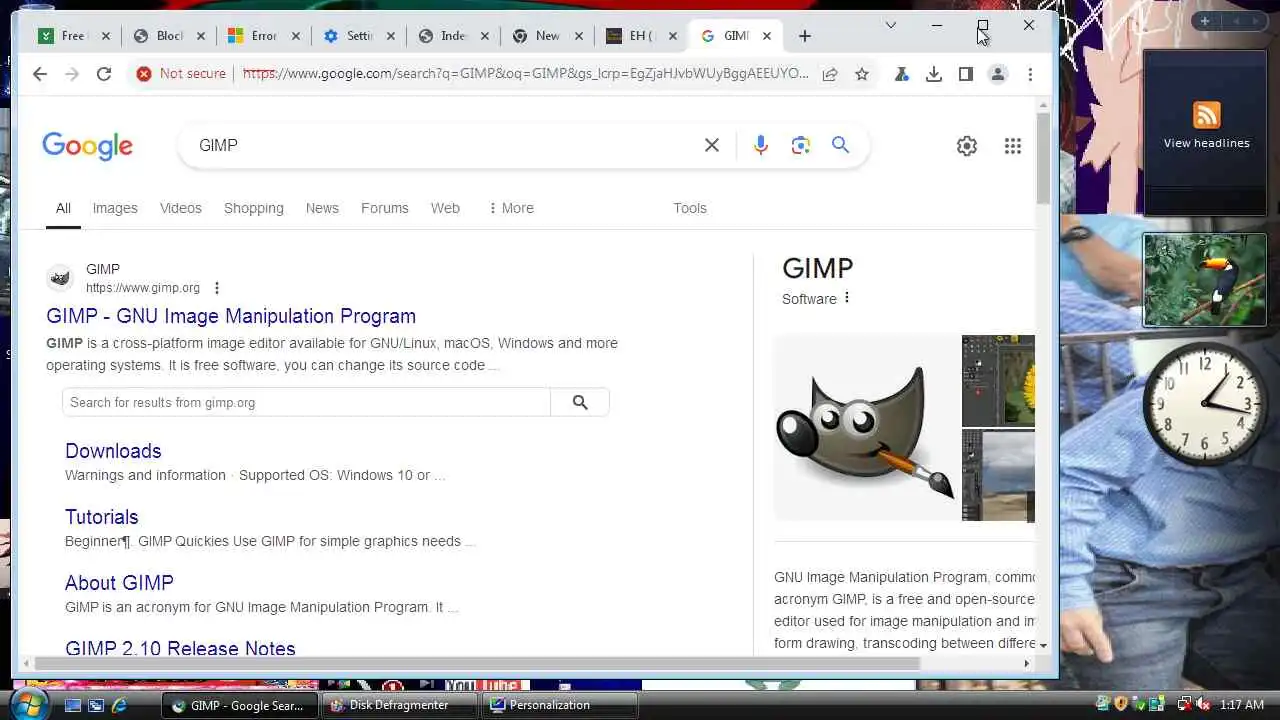Close the Free tab
This screenshot has width=1280, height=720.
point(106,36)
